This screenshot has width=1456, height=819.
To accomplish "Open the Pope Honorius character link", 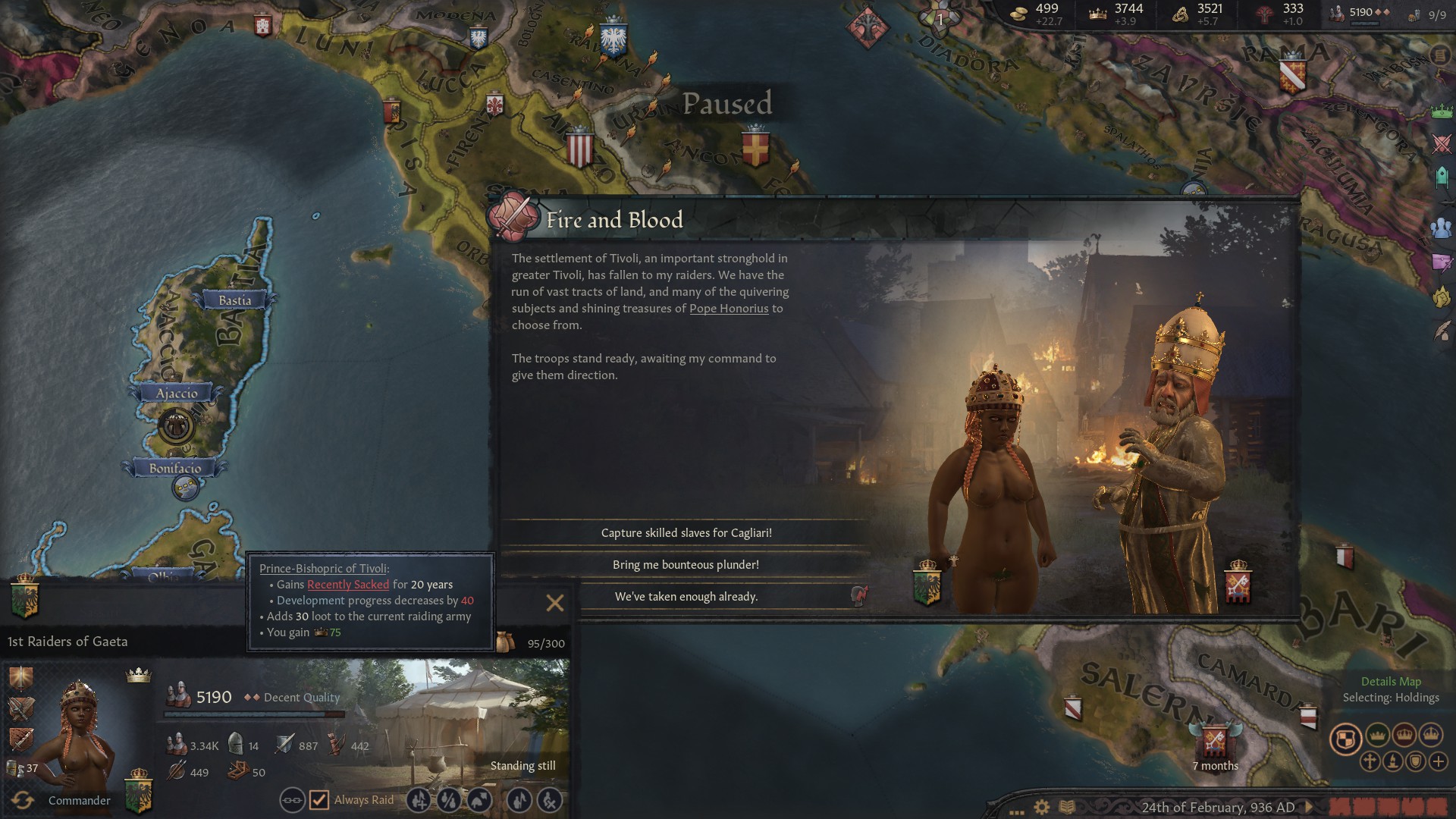I will pos(729,309).
